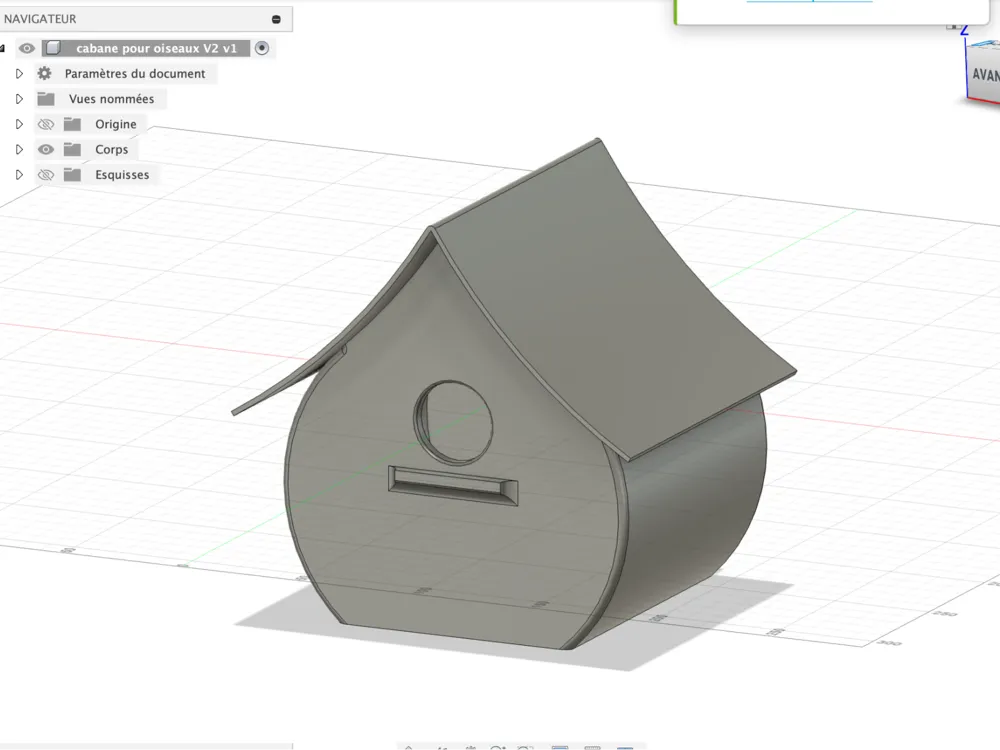
Task: Click the folder icon of Esquisses
Action: coord(73,175)
